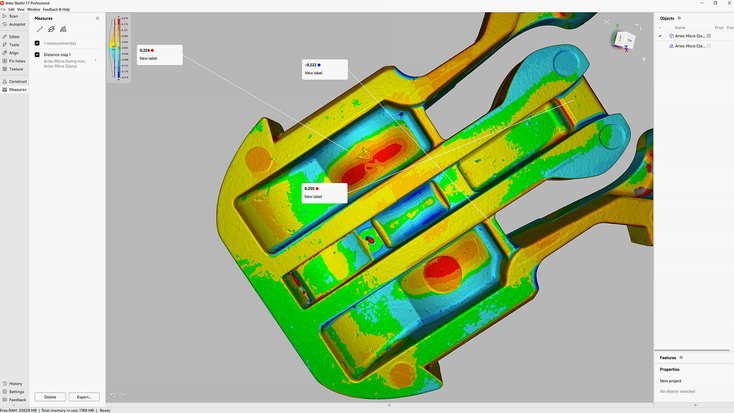Viewport: 734px width, 413px height.
Task: Close the Measures panel
Action: click(97, 18)
